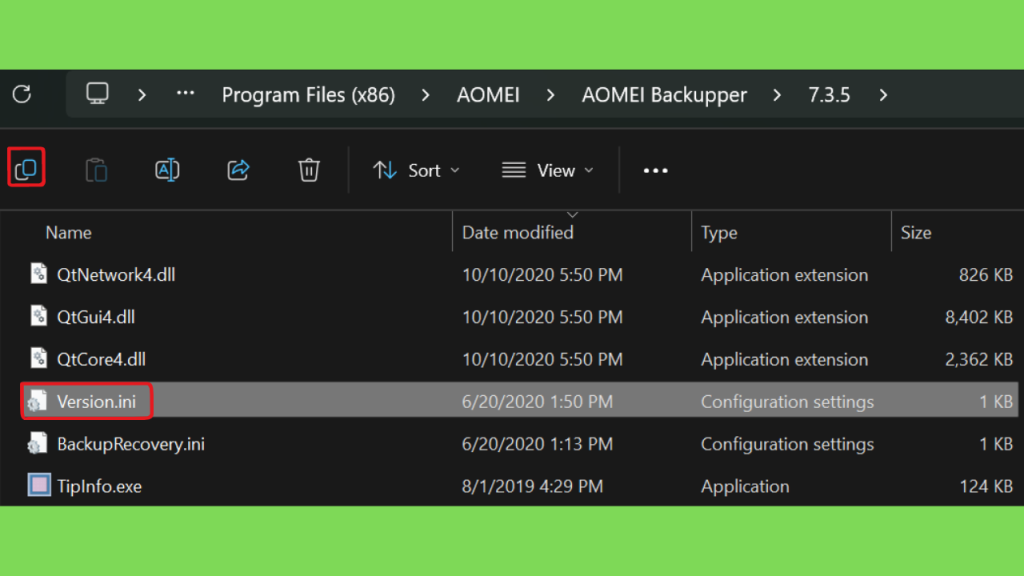The width and height of the screenshot is (1024, 576).
Task: Click the 826 KB size value
Action: tap(985, 275)
